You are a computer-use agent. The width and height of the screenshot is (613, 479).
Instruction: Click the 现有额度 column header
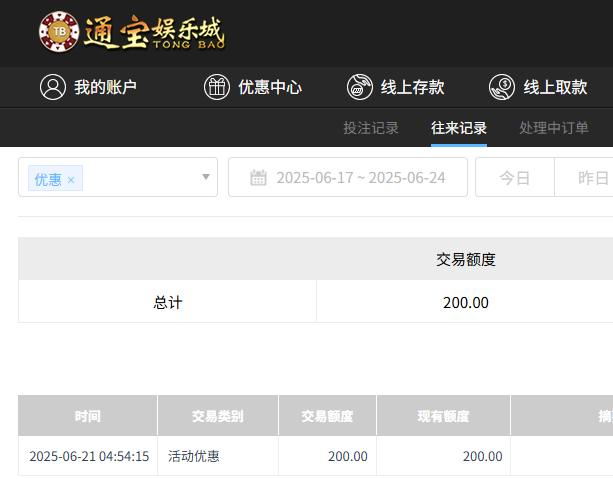443,416
